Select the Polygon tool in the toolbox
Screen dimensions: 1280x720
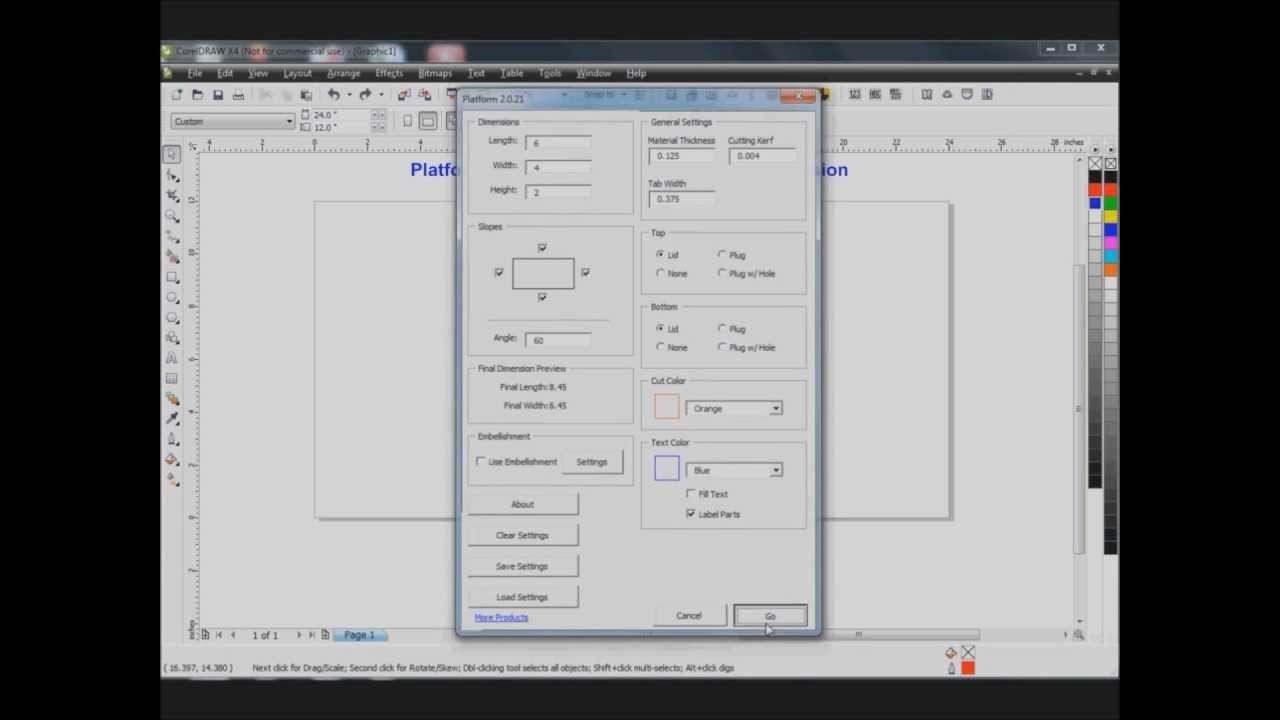click(x=172, y=318)
